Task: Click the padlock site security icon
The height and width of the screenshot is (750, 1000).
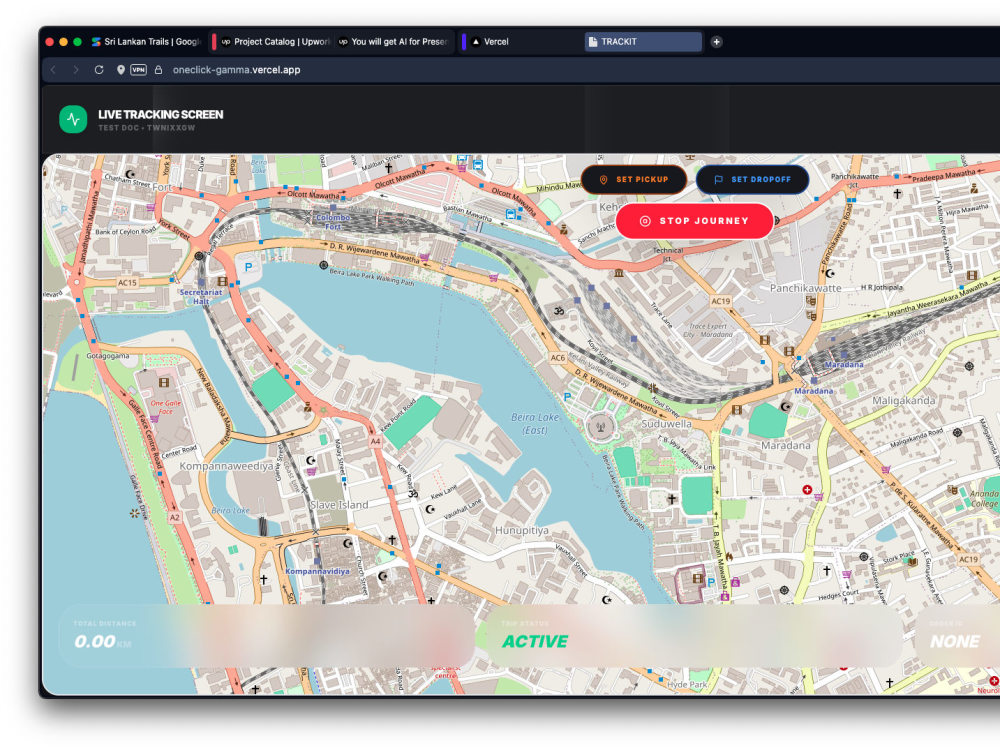Action: point(158,70)
